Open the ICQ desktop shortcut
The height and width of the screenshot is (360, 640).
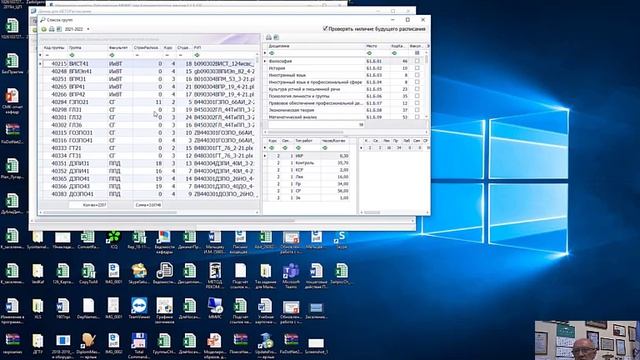(x=113, y=239)
